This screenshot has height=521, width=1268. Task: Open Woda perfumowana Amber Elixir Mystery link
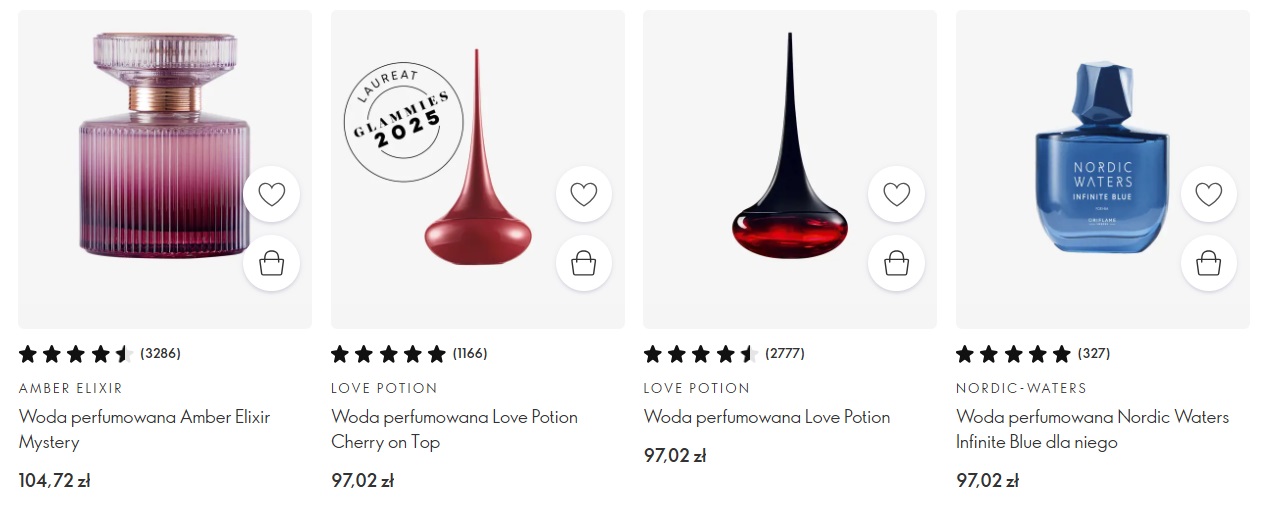tap(144, 429)
